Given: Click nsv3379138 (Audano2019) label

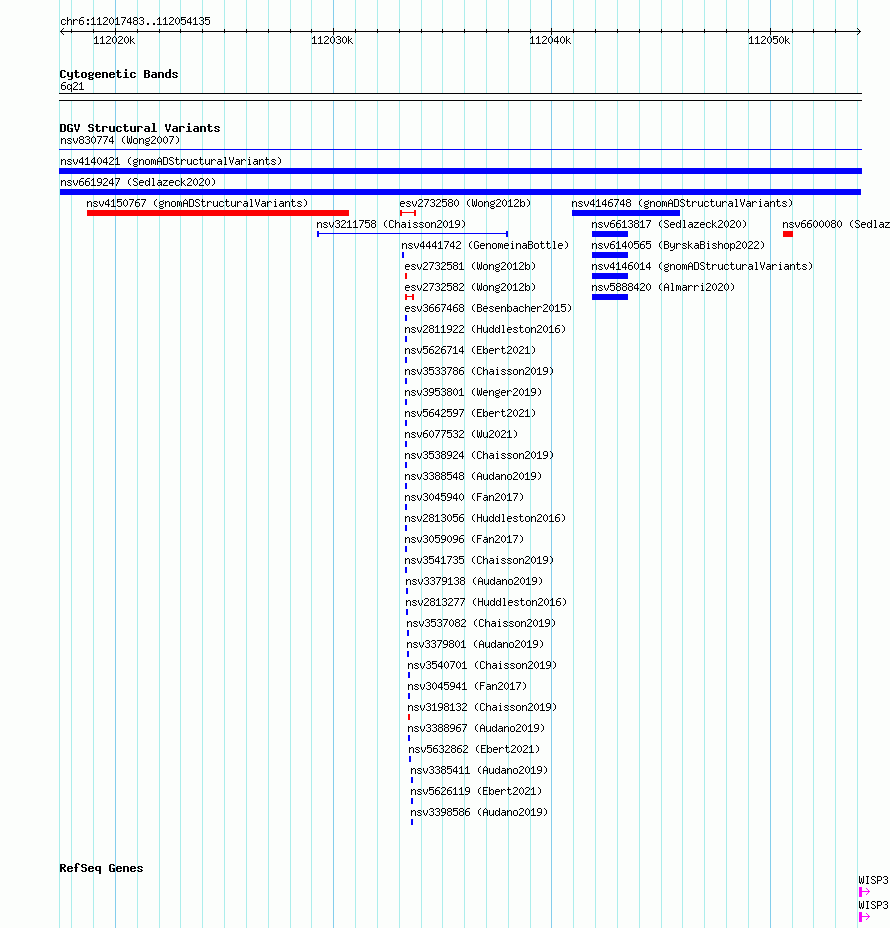Looking at the screenshot, I should tap(474, 581).
